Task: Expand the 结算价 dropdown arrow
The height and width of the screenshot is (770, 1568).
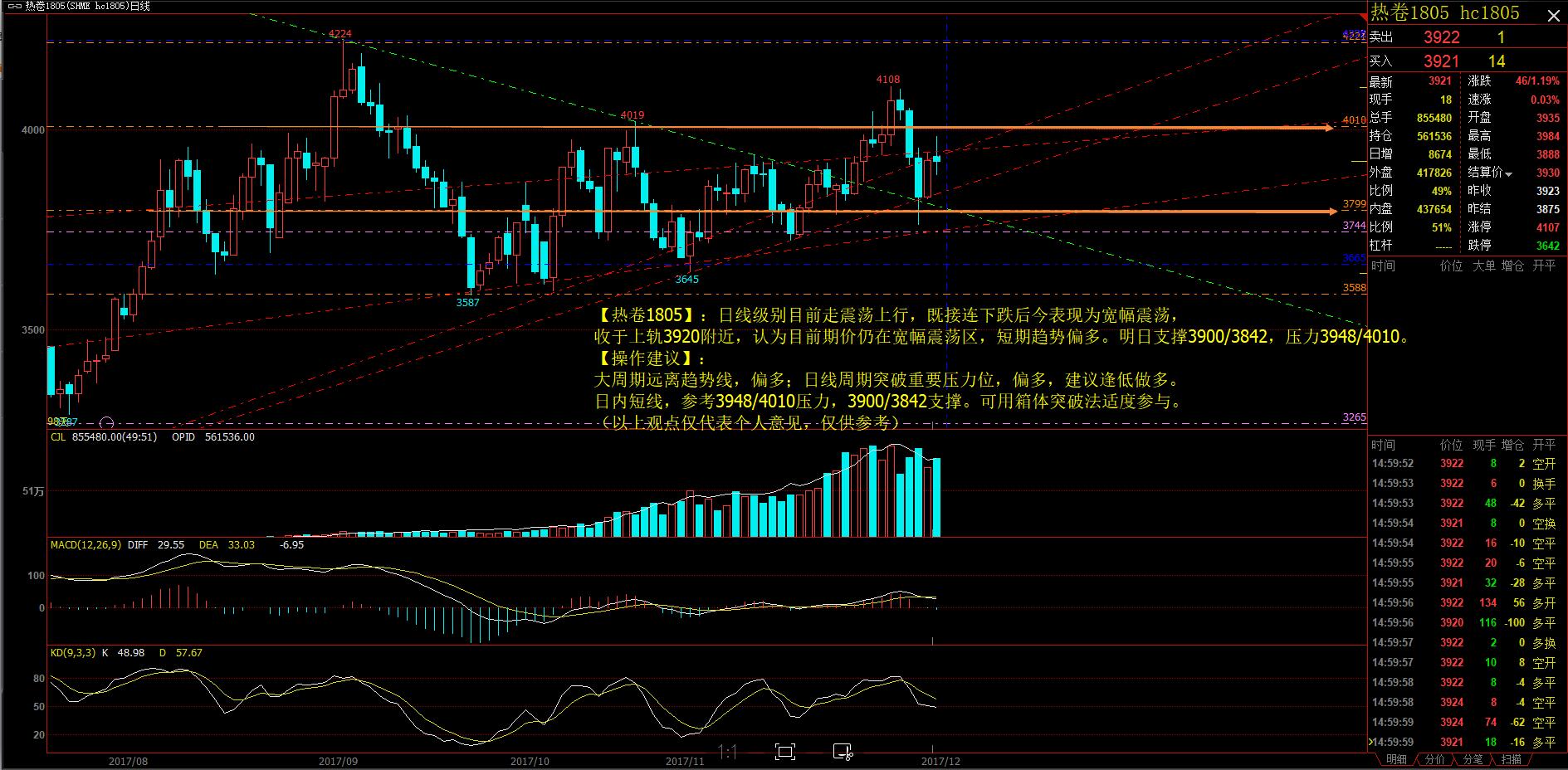Action: point(1508,174)
